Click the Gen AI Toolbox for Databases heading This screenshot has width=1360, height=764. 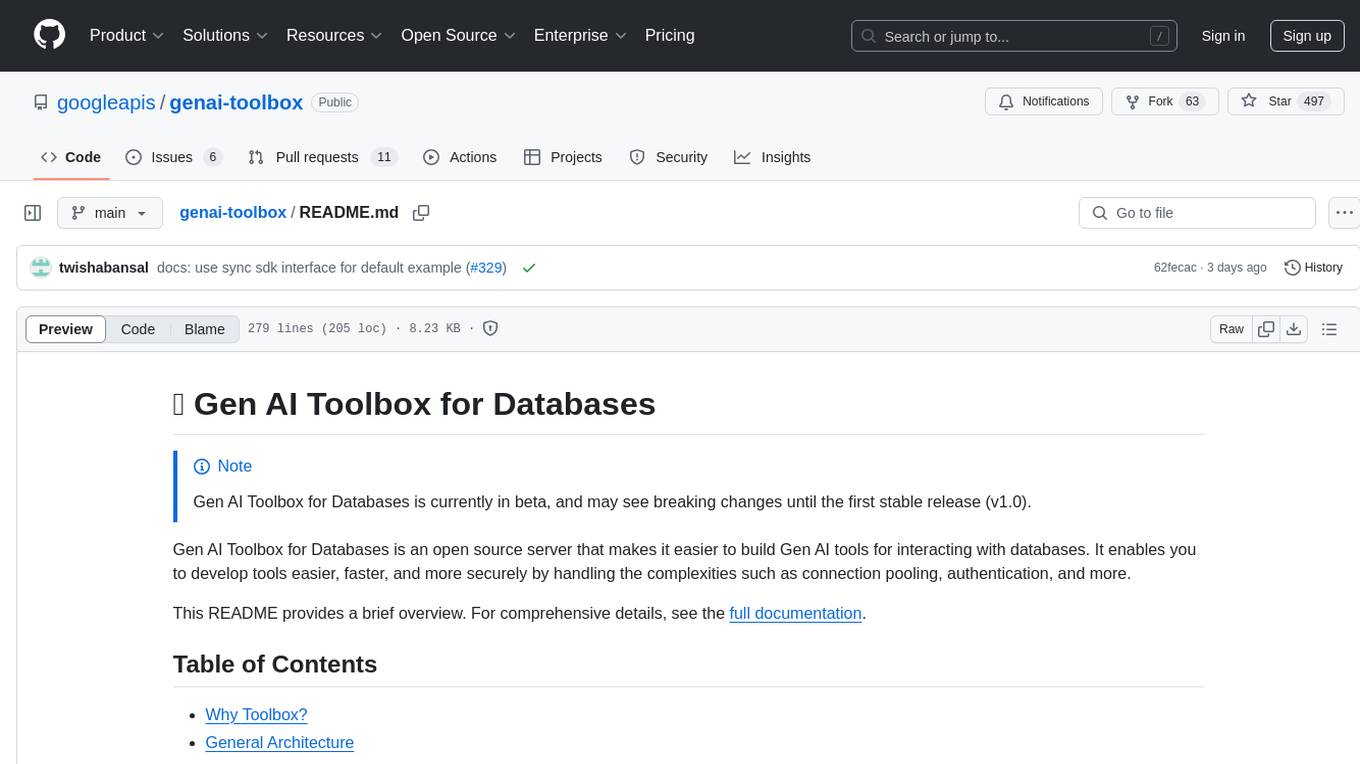pos(414,404)
